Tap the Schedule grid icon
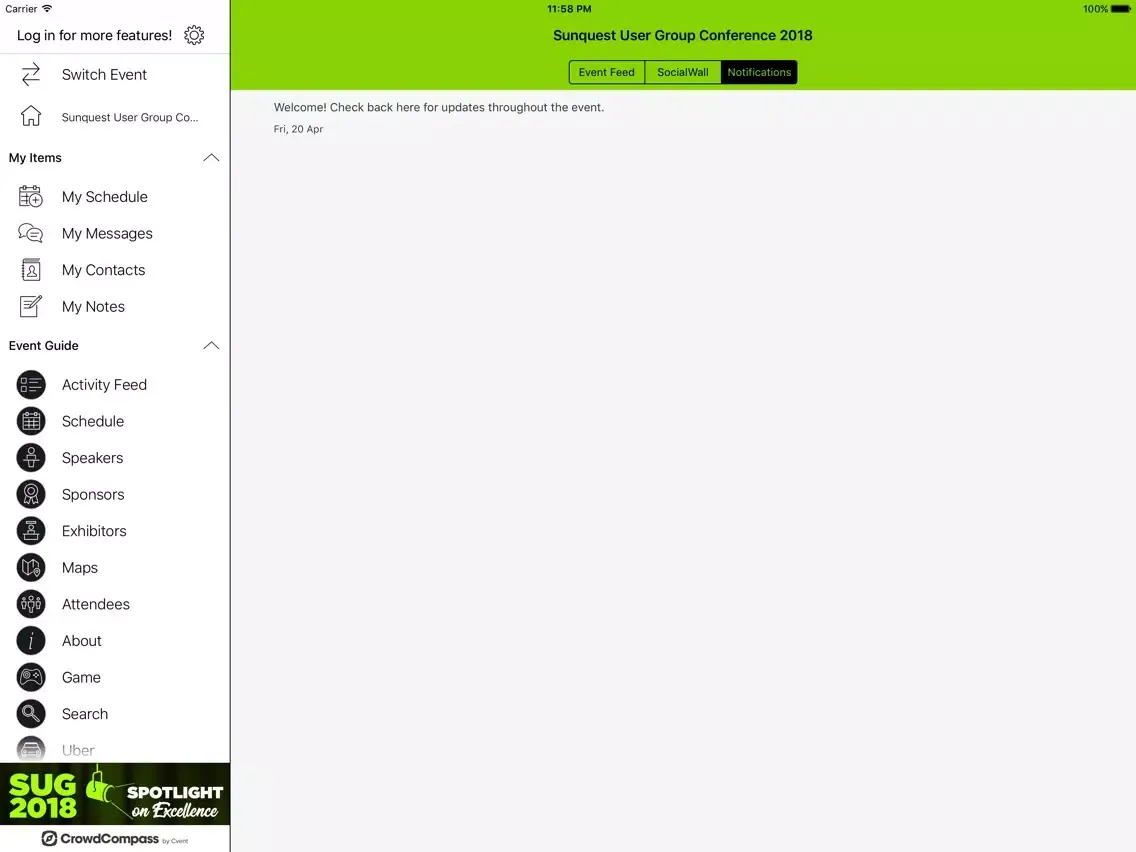This screenshot has width=1136, height=852. [31, 421]
